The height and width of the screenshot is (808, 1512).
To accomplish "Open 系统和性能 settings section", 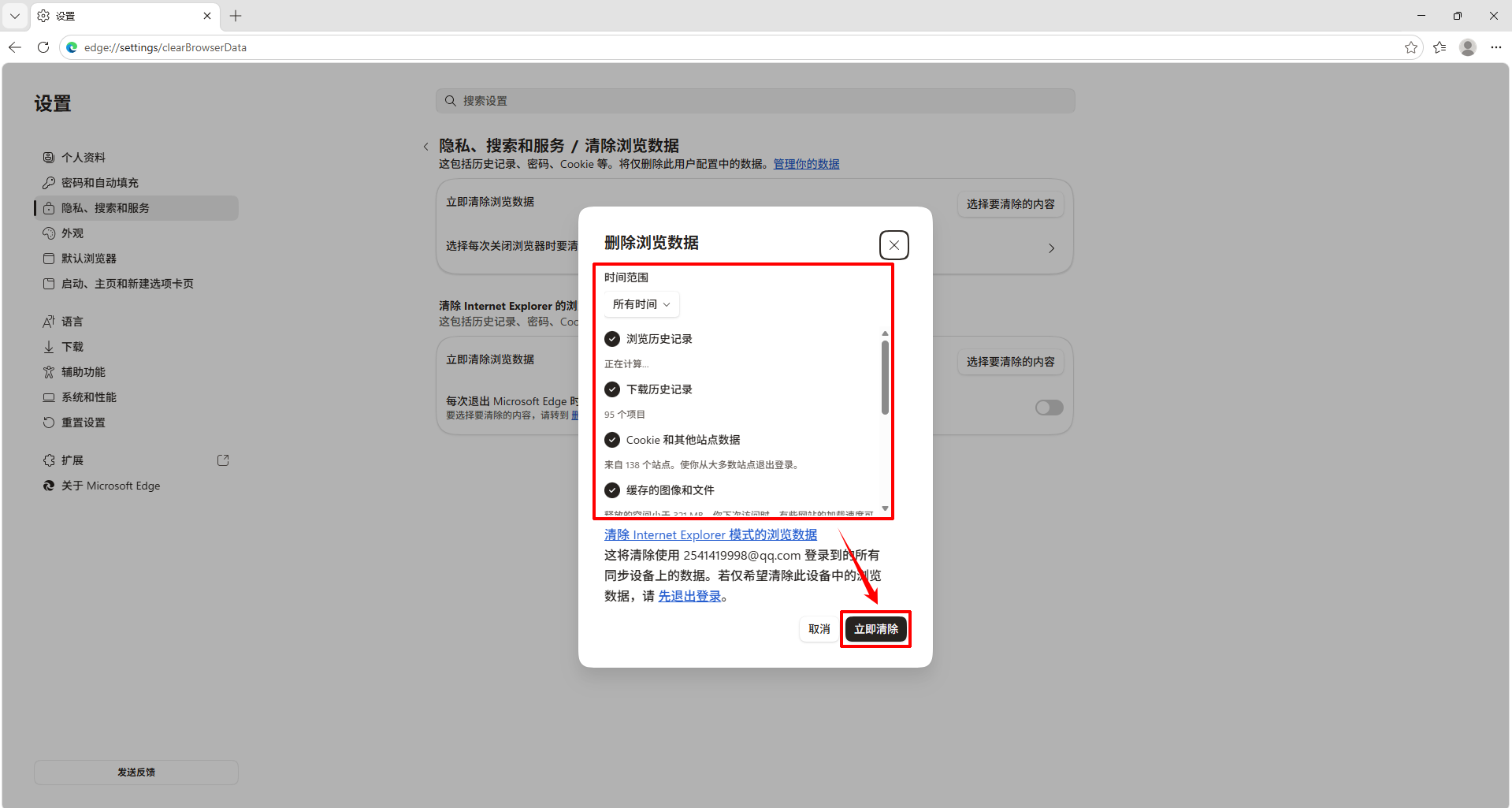I will (136, 397).
